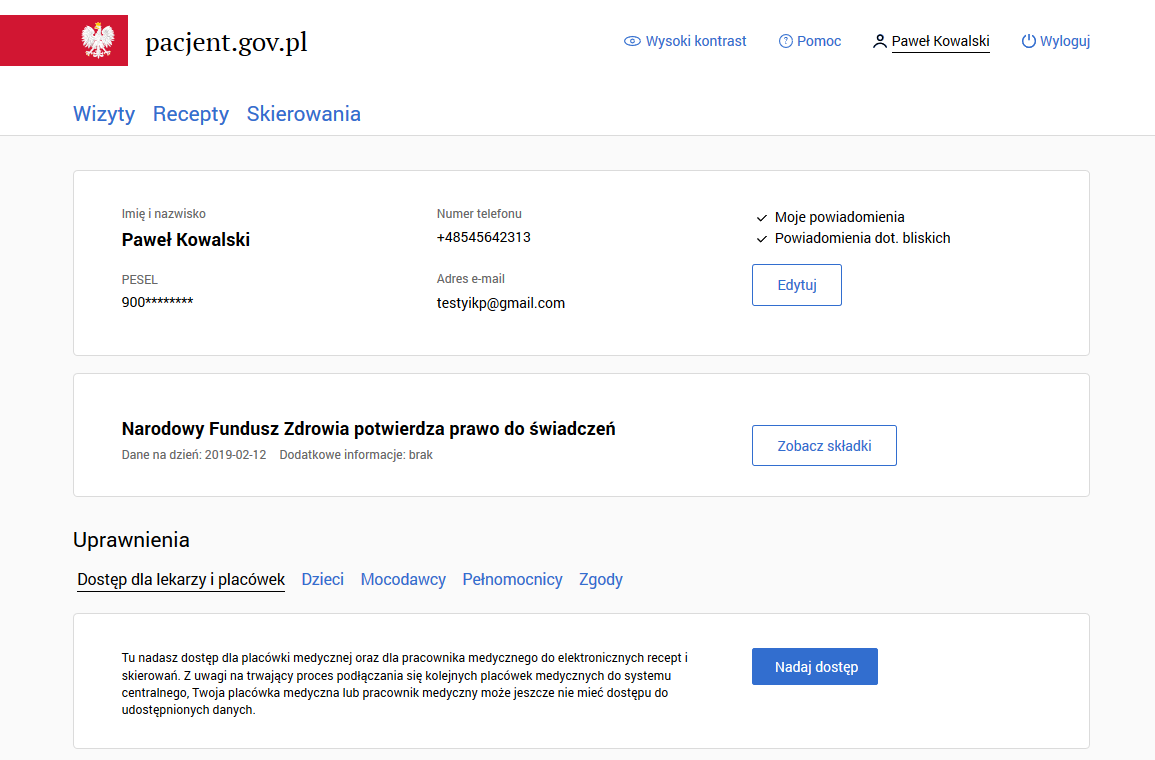
Task: Switch to the Mocodawcy tab
Action: click(x=403, y=580)
